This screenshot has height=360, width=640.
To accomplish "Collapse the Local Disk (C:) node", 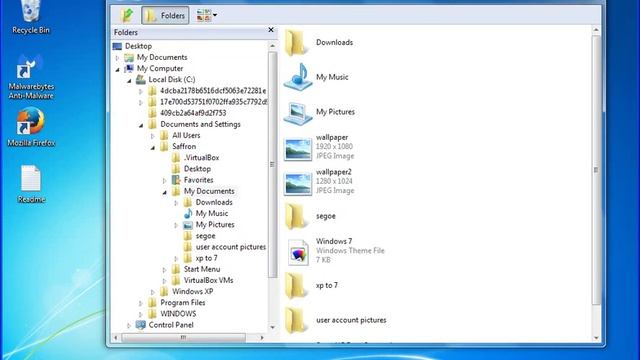I will tap(129, 80).
